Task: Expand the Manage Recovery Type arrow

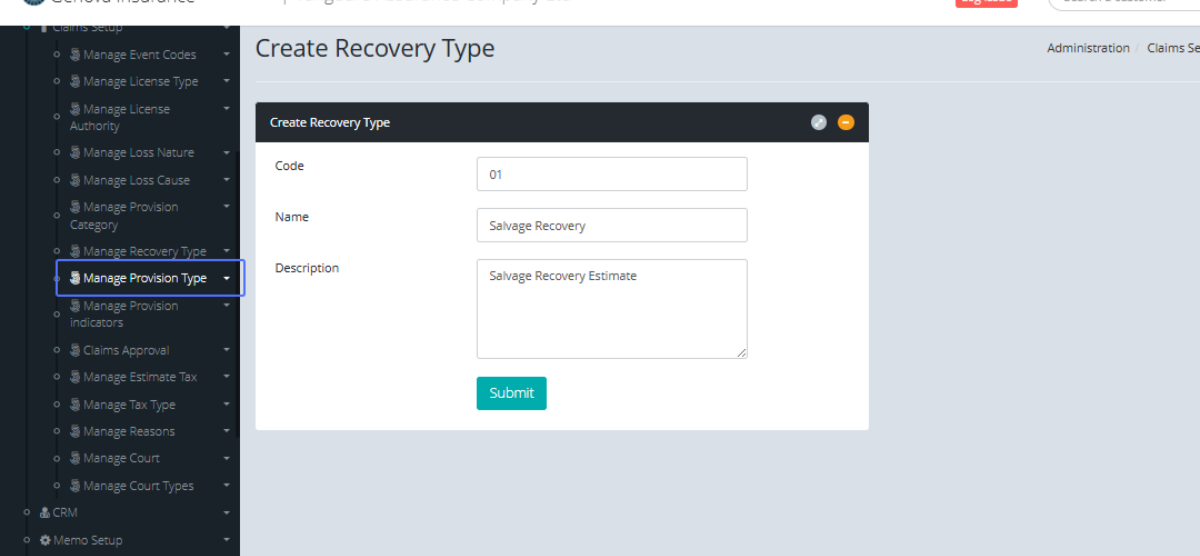Action: click(227, 252)
